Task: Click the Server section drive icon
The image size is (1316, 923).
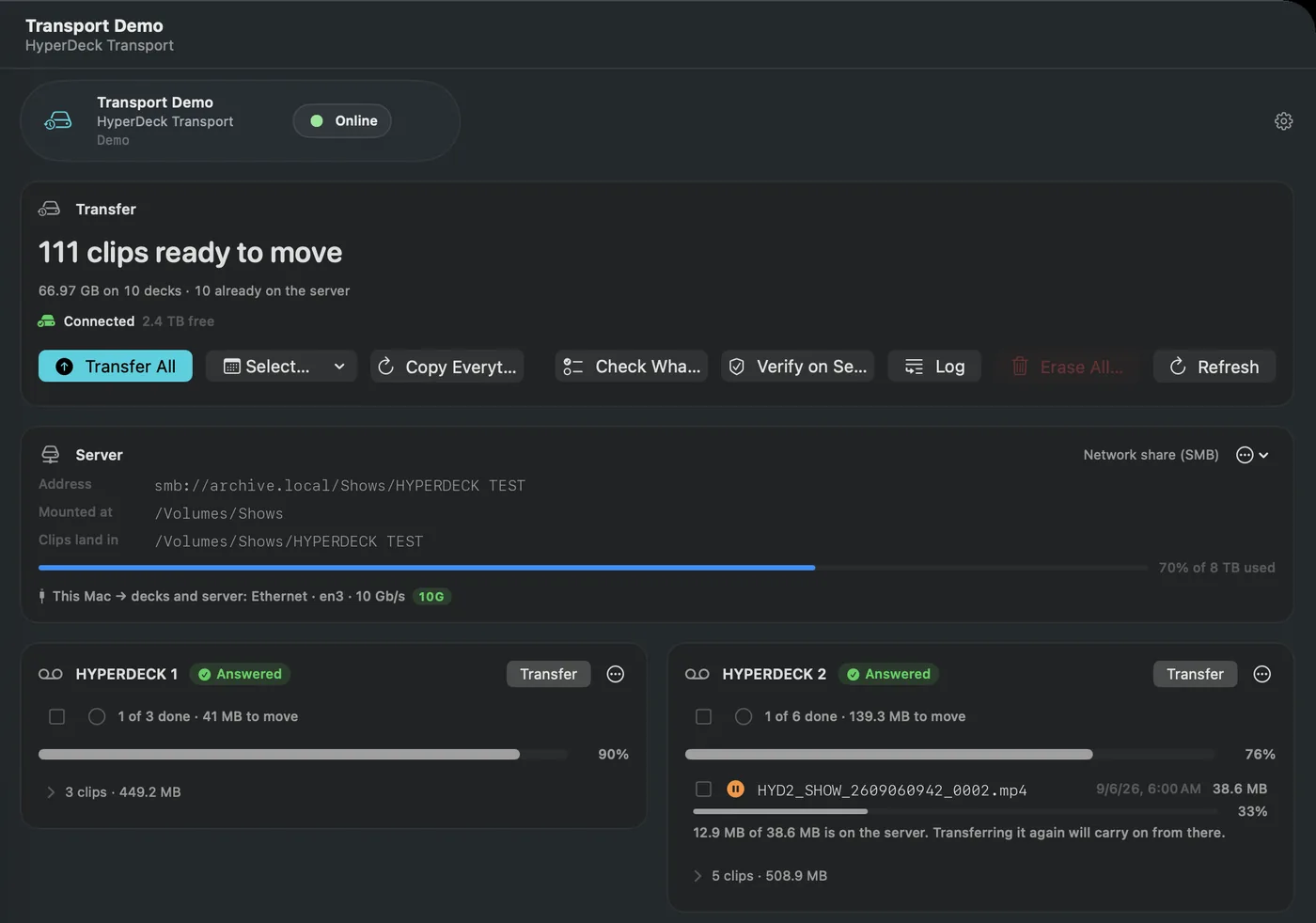Action: 50,455
